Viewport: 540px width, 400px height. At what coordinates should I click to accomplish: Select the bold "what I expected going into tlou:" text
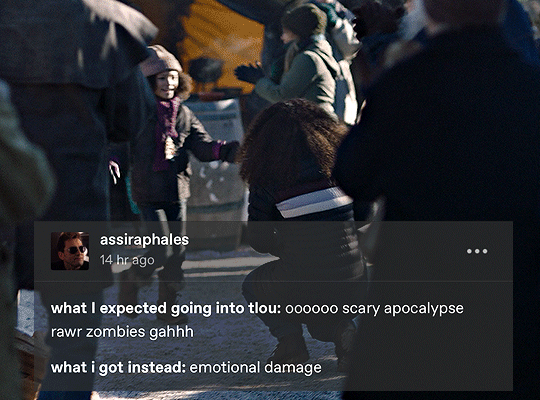click(x=166, y=308)
